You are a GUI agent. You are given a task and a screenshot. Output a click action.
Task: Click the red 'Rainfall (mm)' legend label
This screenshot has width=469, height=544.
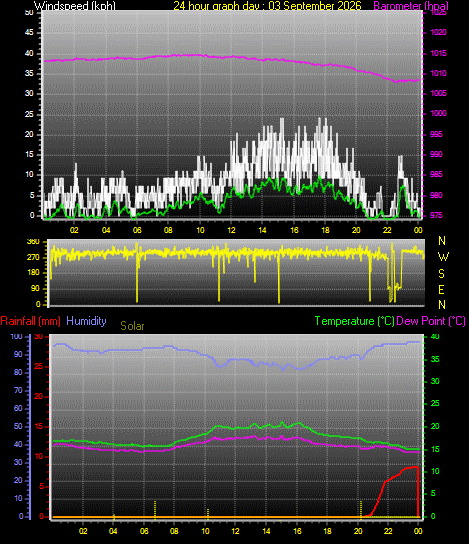(x=31, y=321)
